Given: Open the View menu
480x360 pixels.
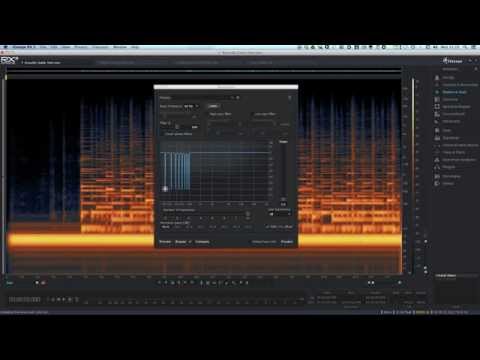Looking at the screenshot, I should 66,47.
